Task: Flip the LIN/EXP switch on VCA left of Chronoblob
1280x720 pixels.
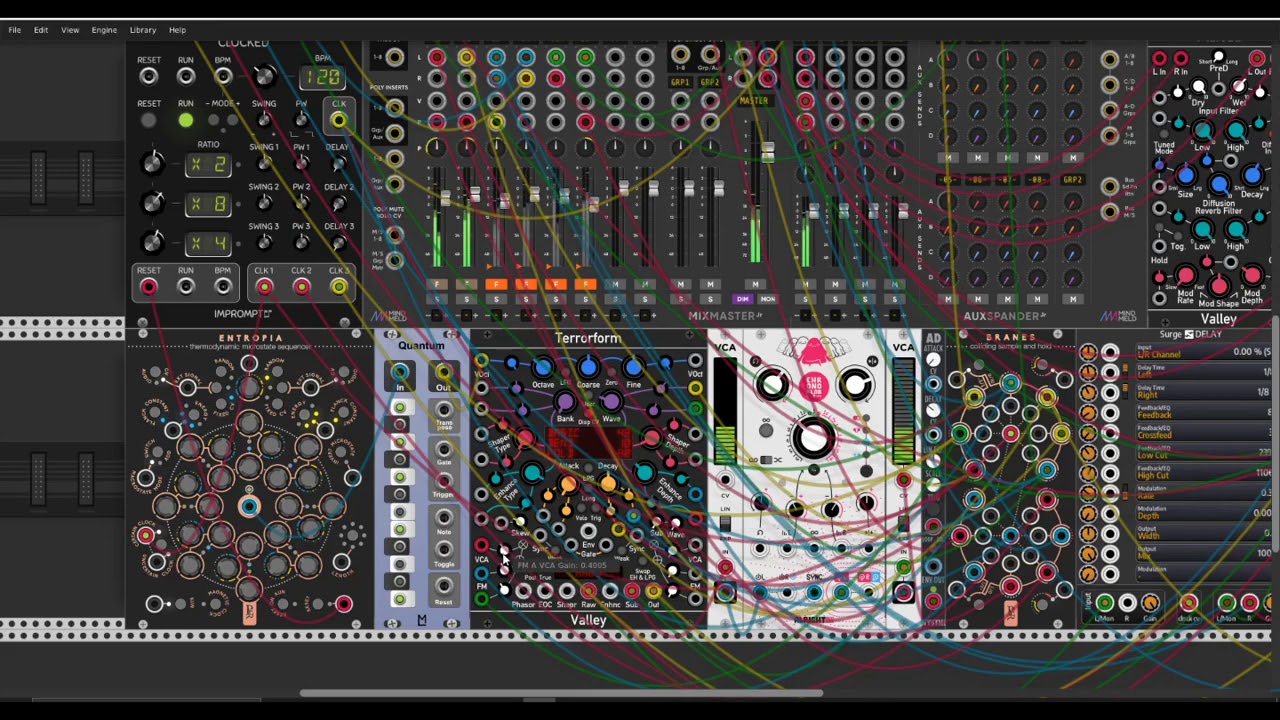Action: coord(725,525)
